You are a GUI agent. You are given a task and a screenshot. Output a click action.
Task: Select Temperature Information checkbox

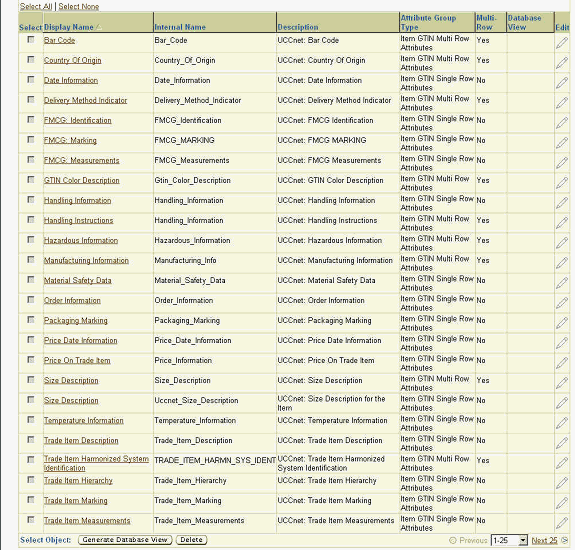point(31,419)
